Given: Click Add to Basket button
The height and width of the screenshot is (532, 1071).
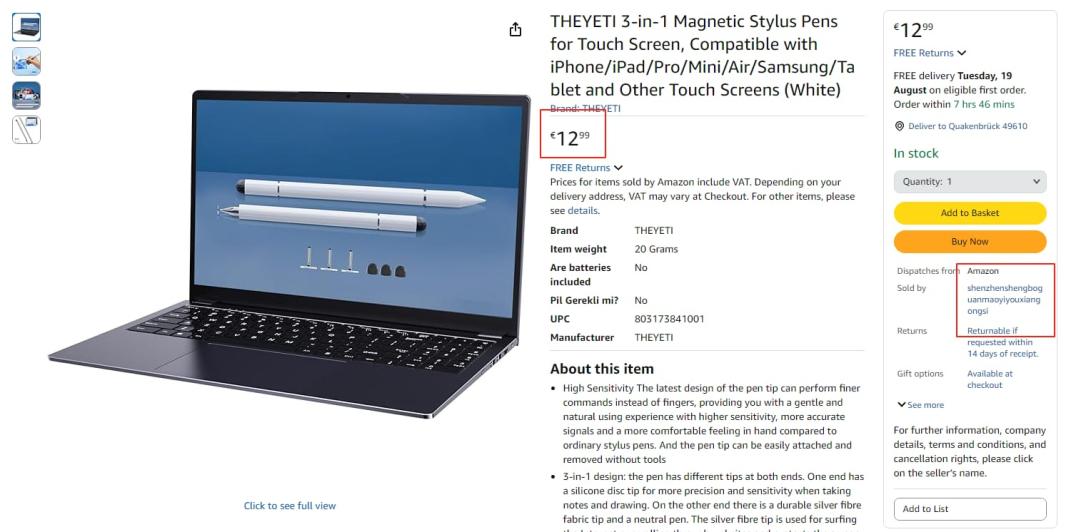Looking at the screenshot, I should tap(970, 213).
